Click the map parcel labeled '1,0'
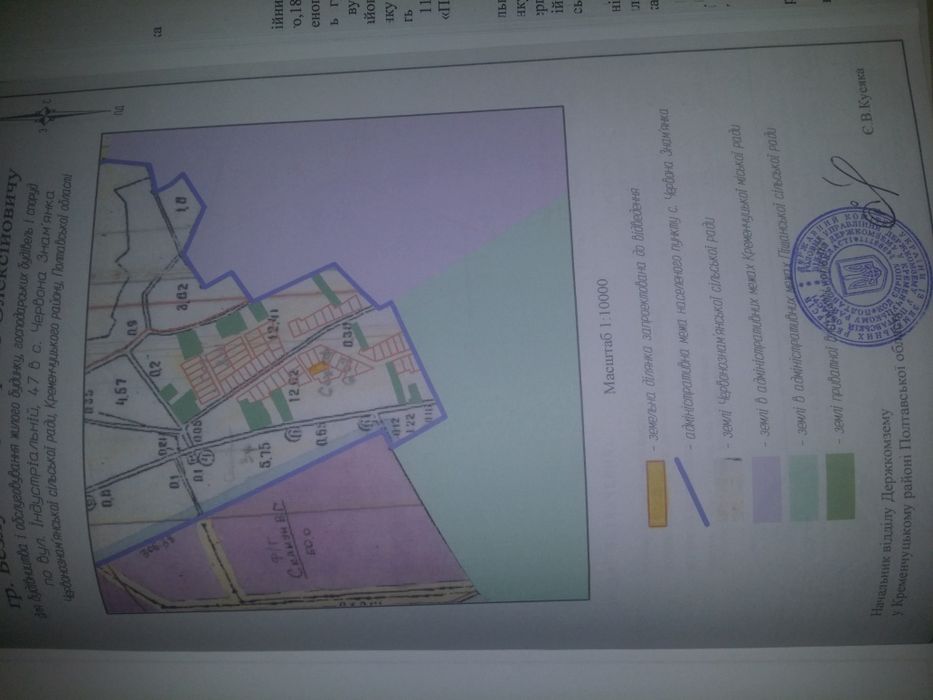Viewport: 933px width, 700px height. point(181,203)
